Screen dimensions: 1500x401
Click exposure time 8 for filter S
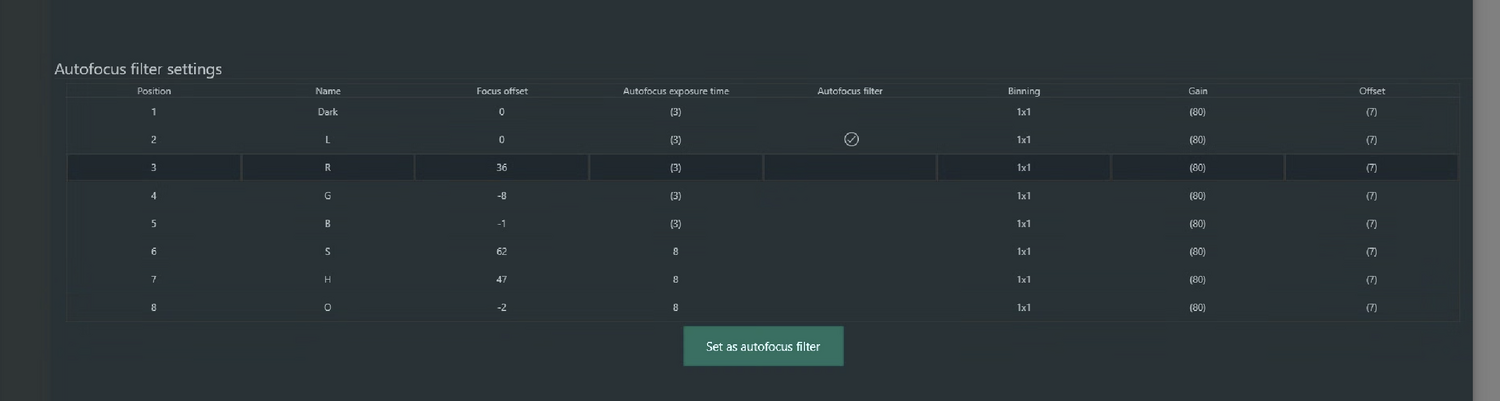pos(676,251)
